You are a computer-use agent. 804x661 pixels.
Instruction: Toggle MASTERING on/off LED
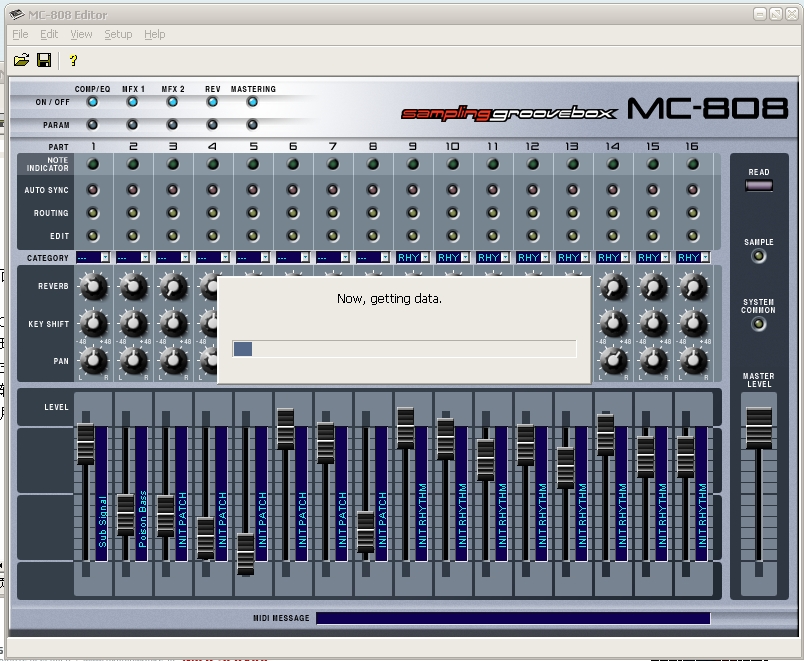tap(252, 102)
